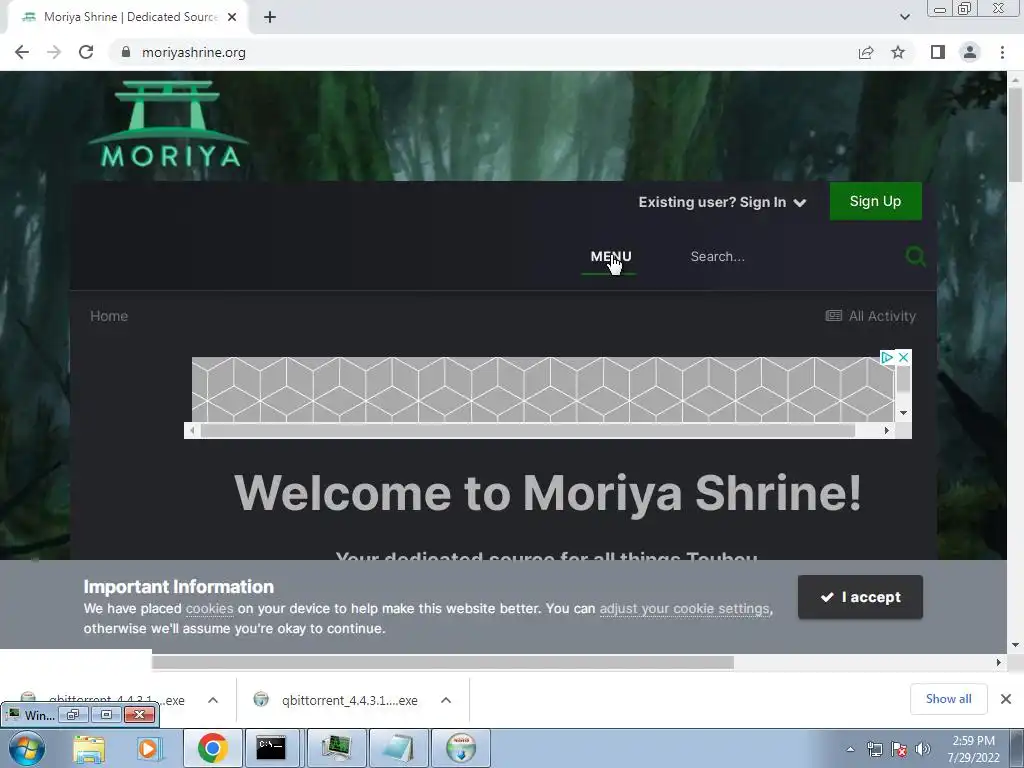
Task: Click the Home breadcrumb link
Action: tap(109, 316)
